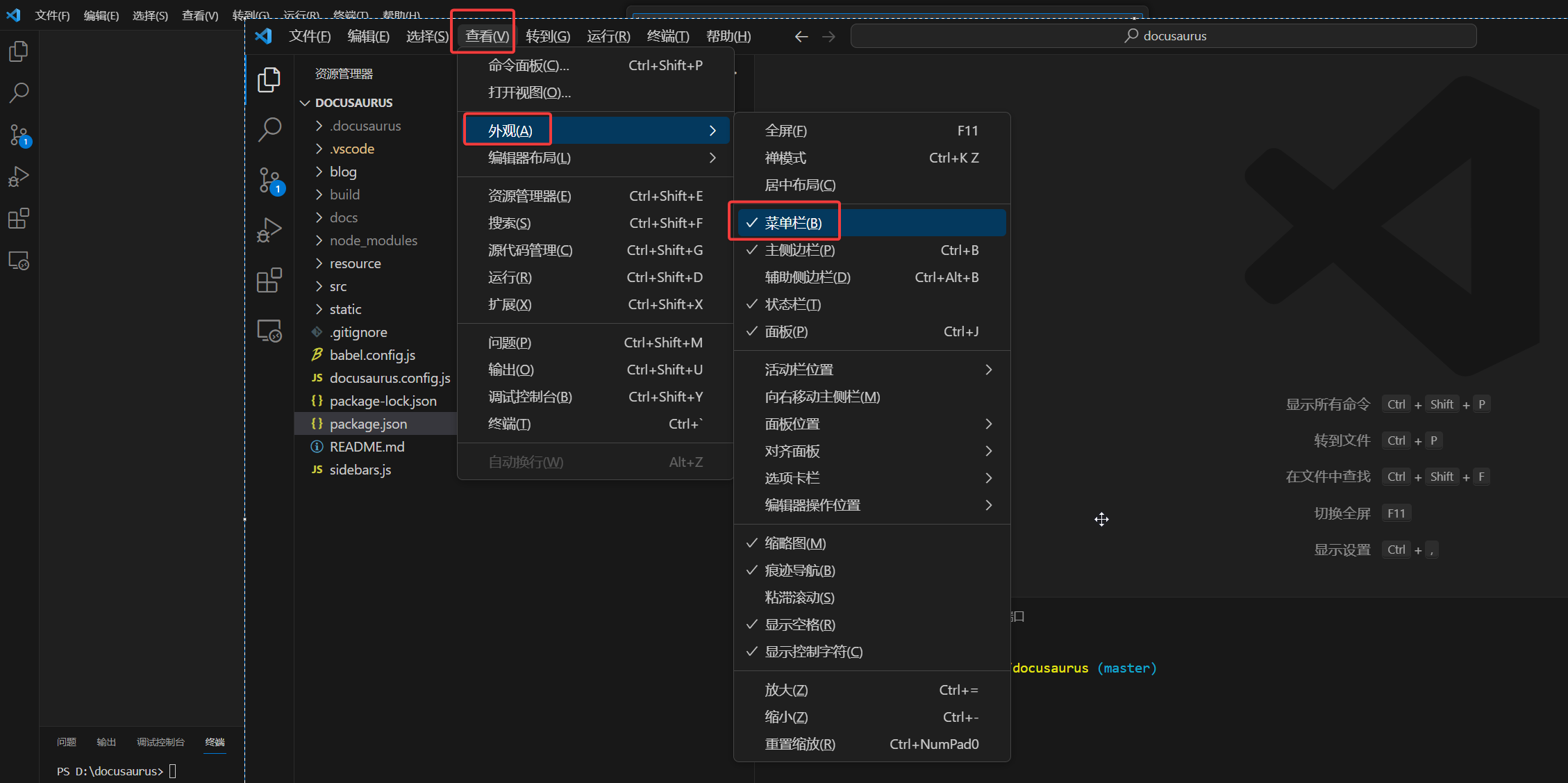
Task: Open Remote Explorer icon in front activity bar
Action: click(x=269, y=331)
